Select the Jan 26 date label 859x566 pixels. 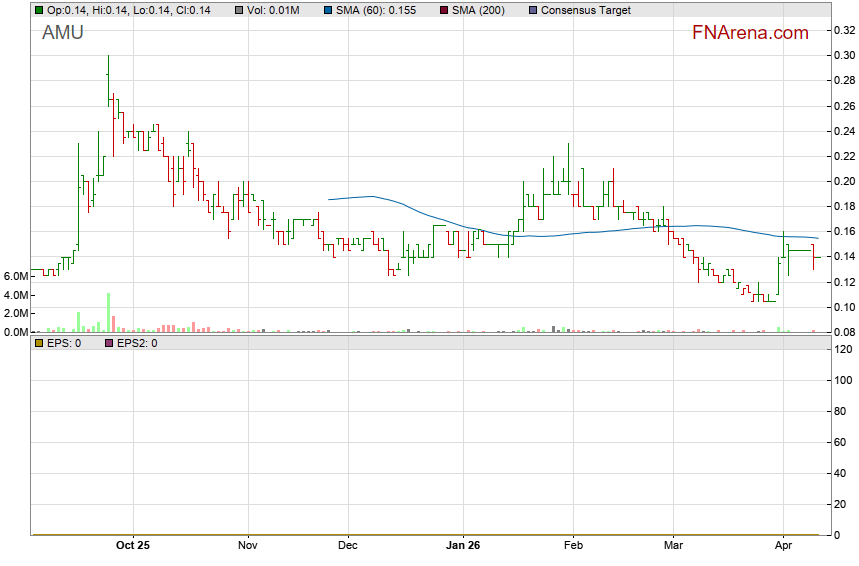pos(463,546)
